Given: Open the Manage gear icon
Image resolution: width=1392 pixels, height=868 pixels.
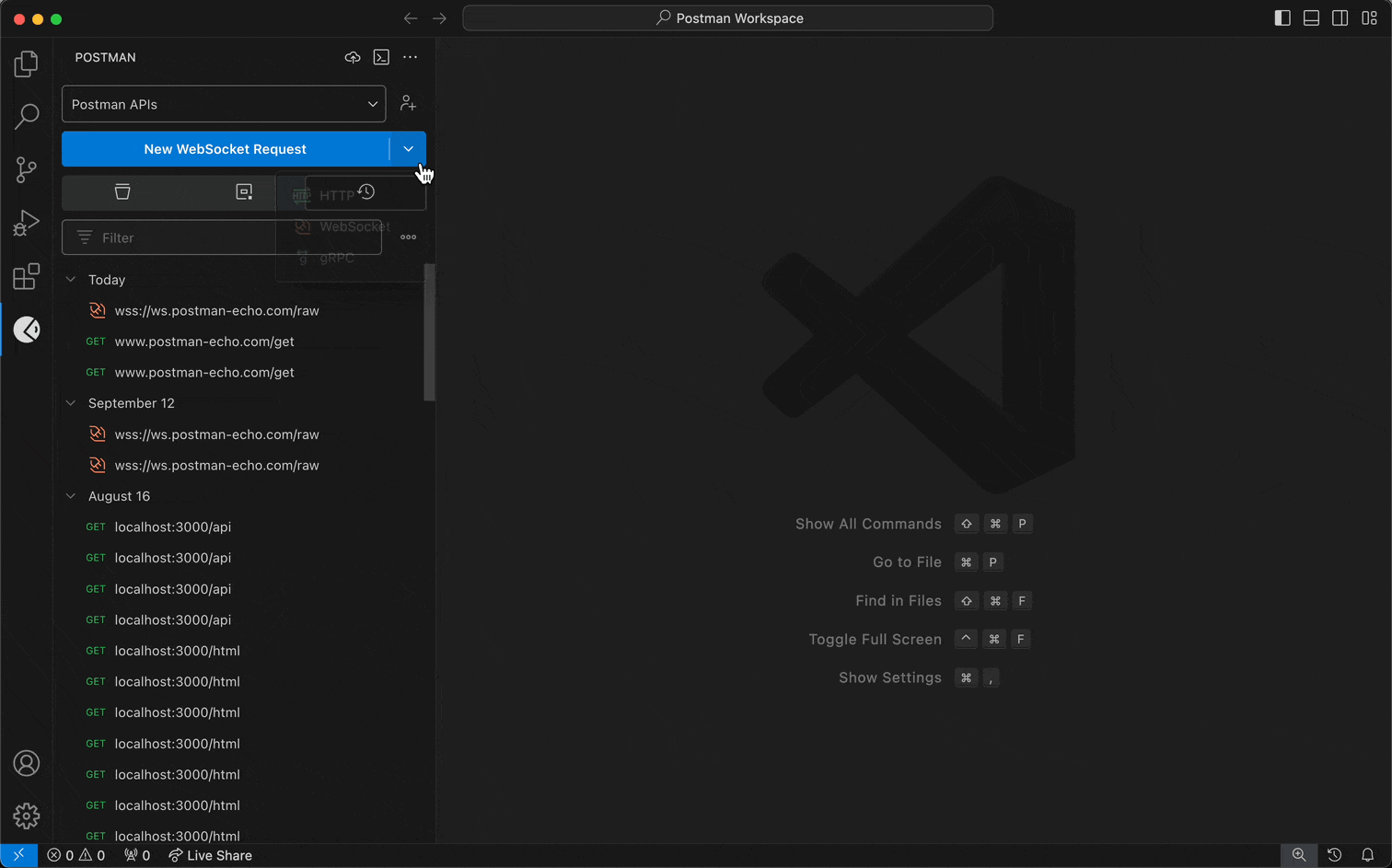Looking at the screenshot, I should 27,816.
